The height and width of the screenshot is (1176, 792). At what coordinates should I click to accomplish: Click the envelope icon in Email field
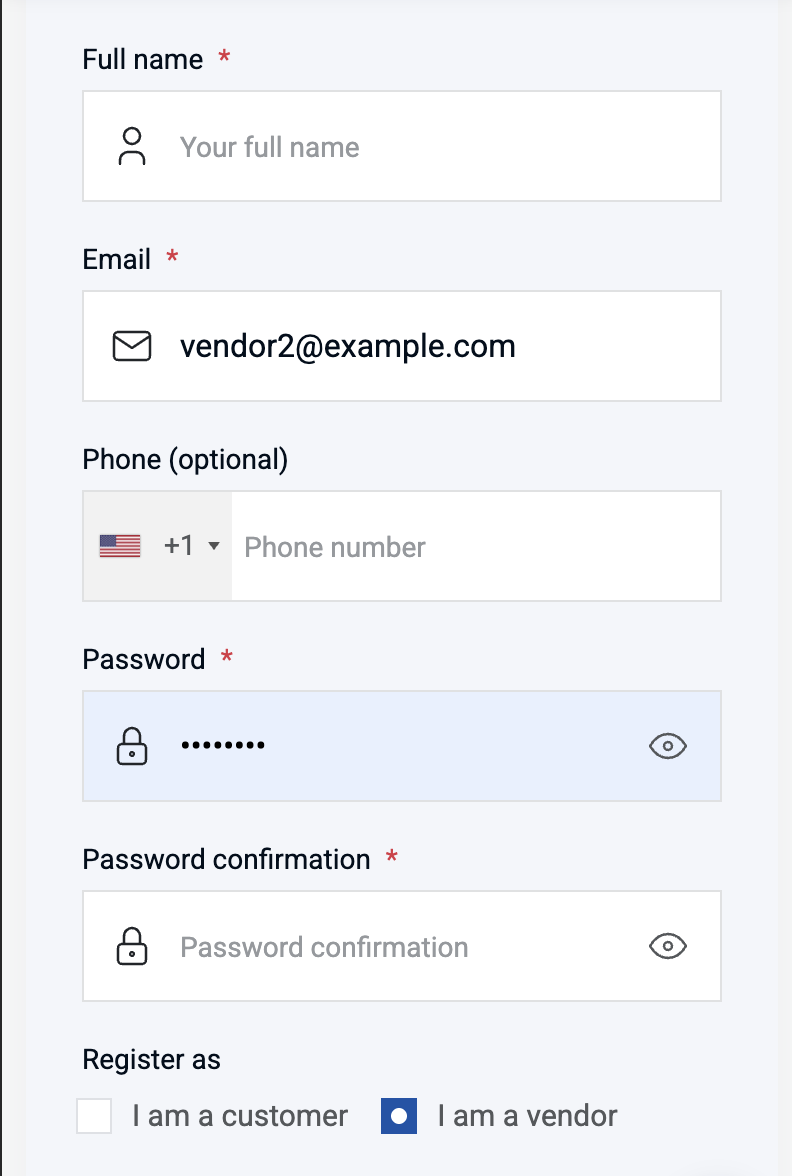132,346
